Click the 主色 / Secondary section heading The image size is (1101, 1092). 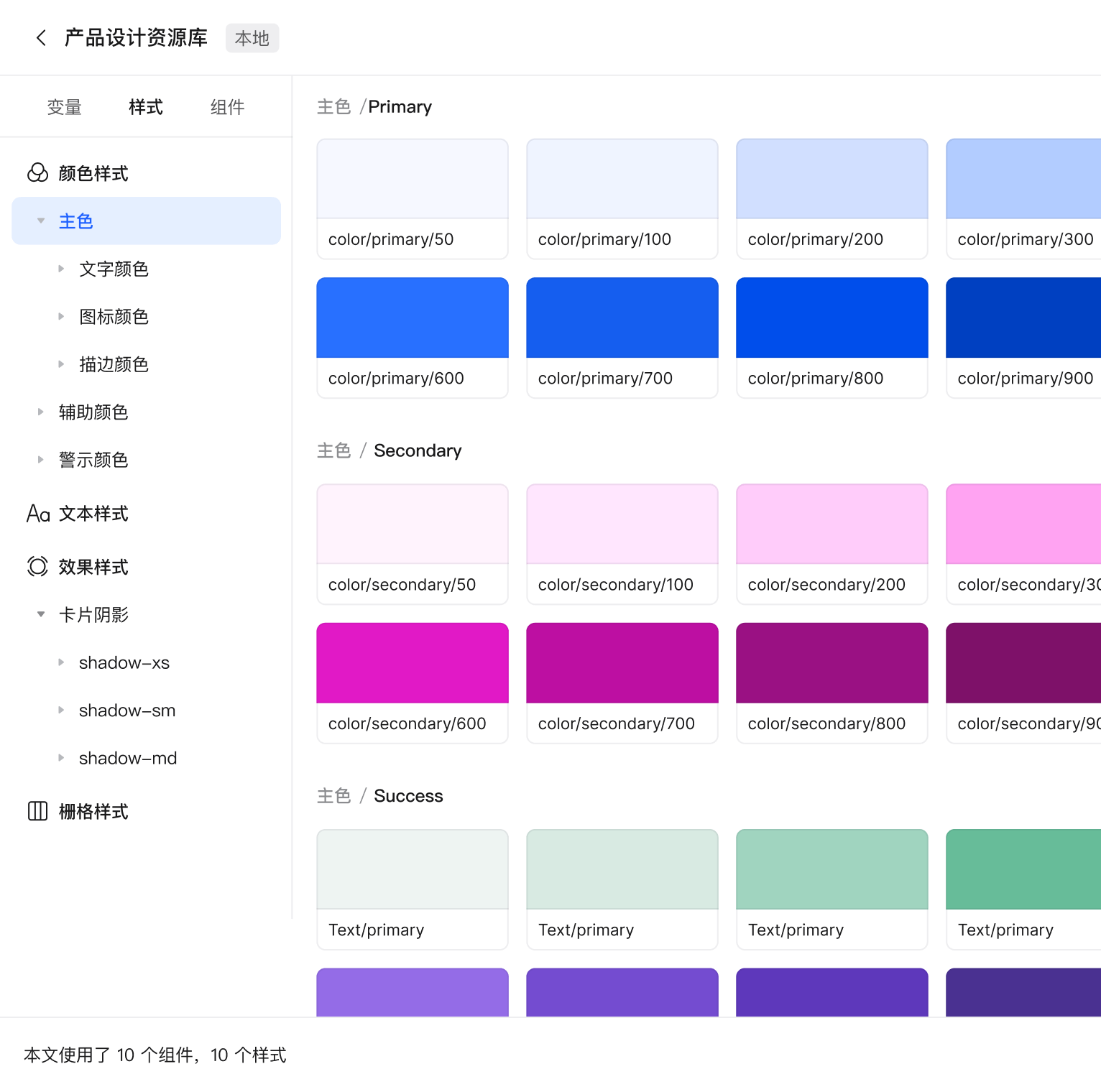(x=390, y=450)
